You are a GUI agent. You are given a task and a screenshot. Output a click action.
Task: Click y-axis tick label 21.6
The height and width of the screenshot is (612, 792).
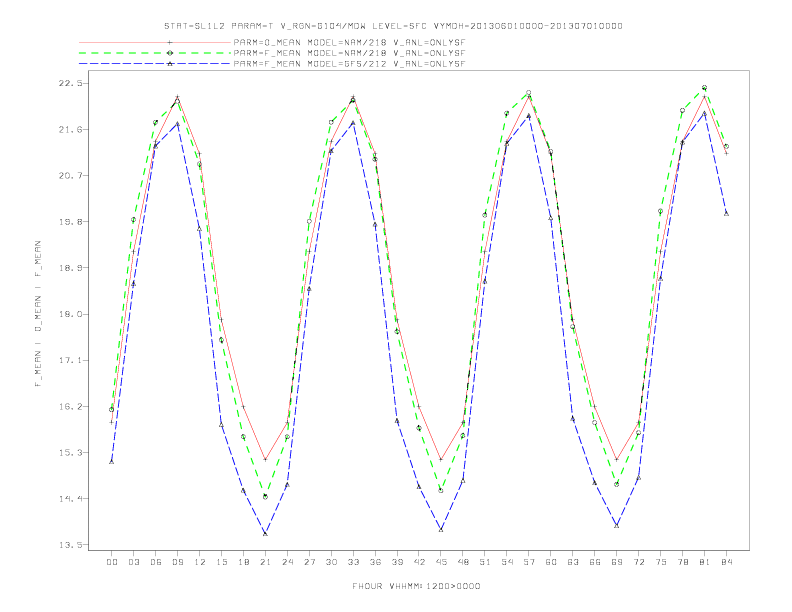70,129
